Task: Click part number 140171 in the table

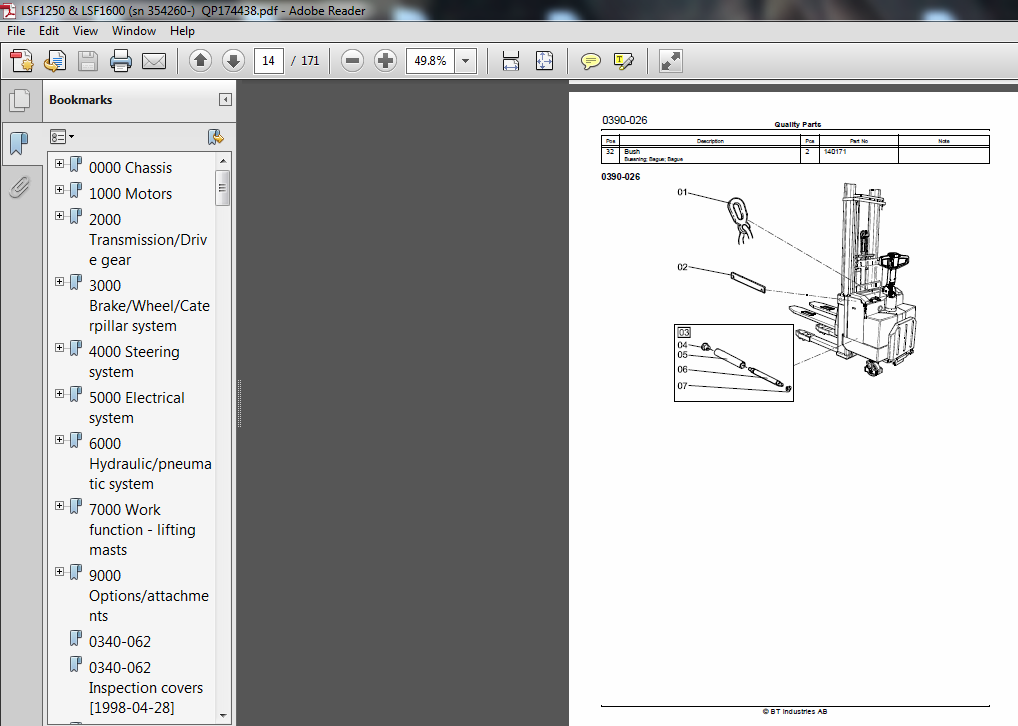Action: tap(835, 152)
